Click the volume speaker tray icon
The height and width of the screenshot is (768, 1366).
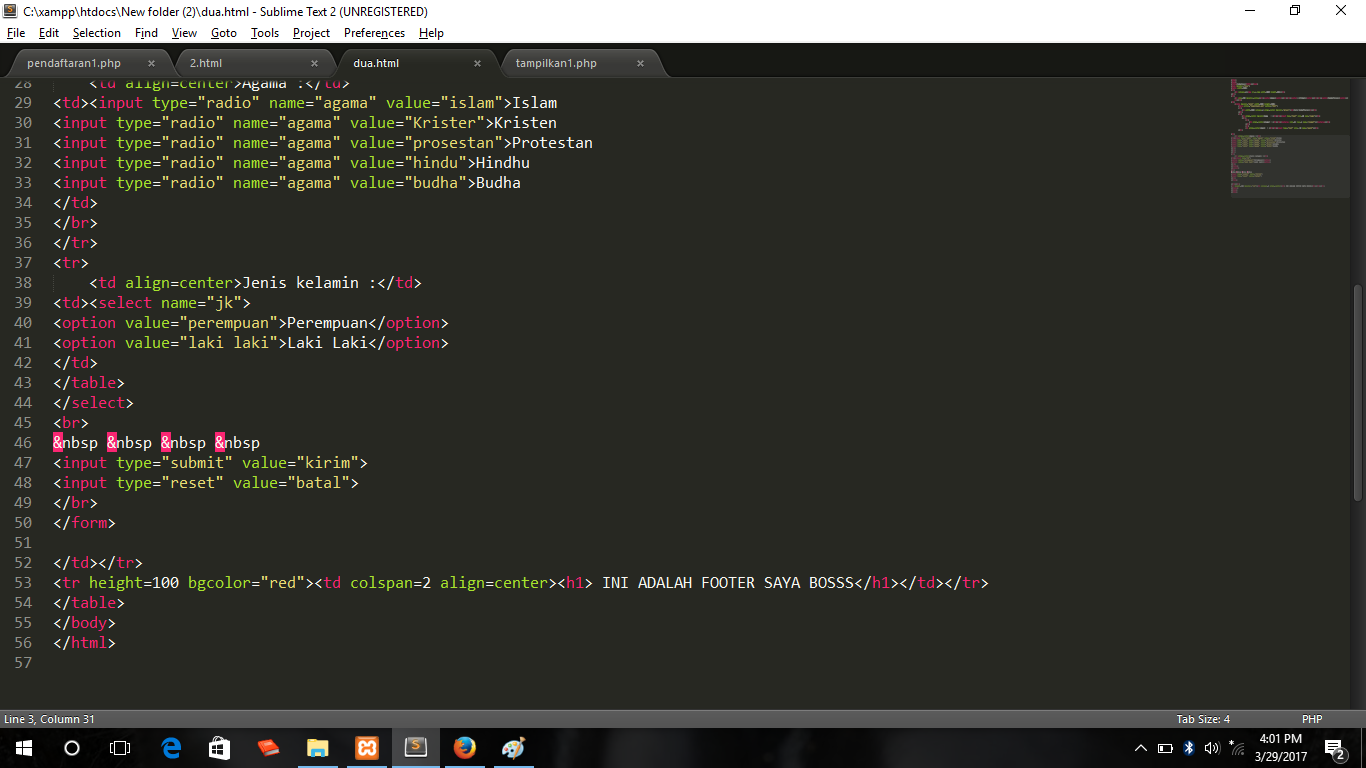[1212, 748]
